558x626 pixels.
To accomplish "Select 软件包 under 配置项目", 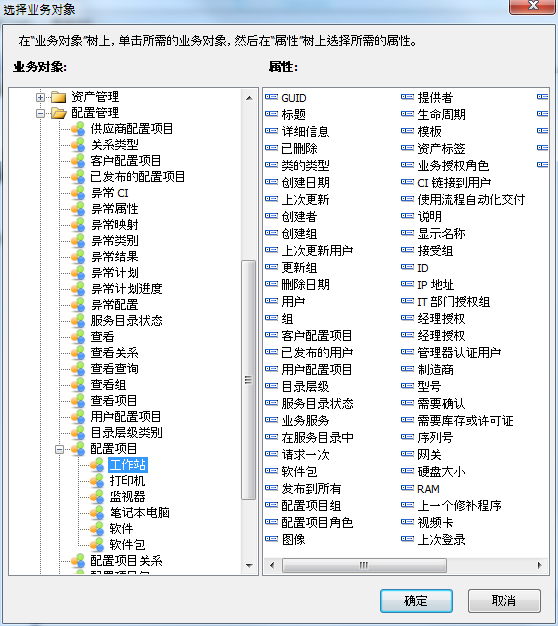I will [x=127, y=545].
